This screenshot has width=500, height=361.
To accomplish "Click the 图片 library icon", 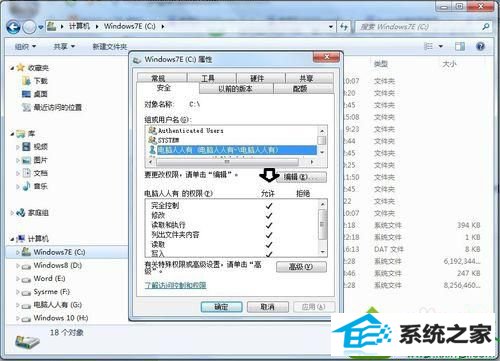I will tap(26, 160).
